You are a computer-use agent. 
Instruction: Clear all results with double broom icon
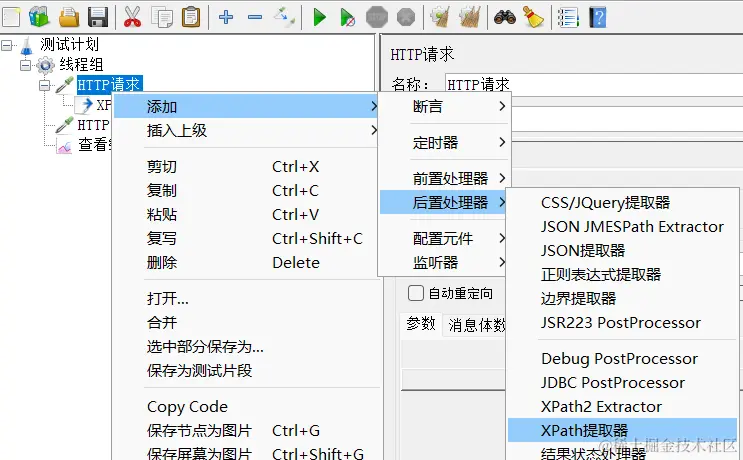tap(470, 18)
